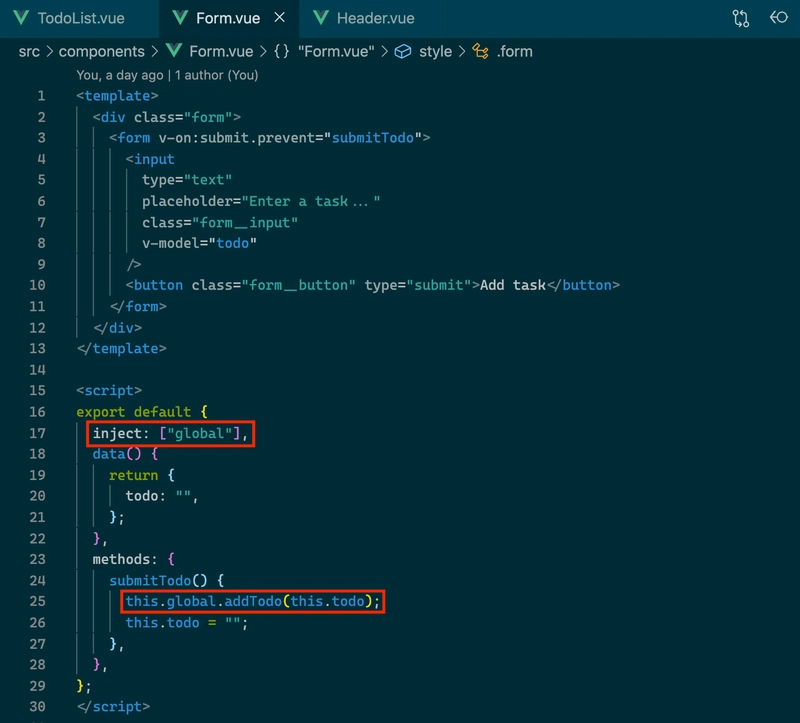800x723 pixels.
Task: Click the go back navigation arrow icon
Action: pyautogui.click(x=779, y=18)
